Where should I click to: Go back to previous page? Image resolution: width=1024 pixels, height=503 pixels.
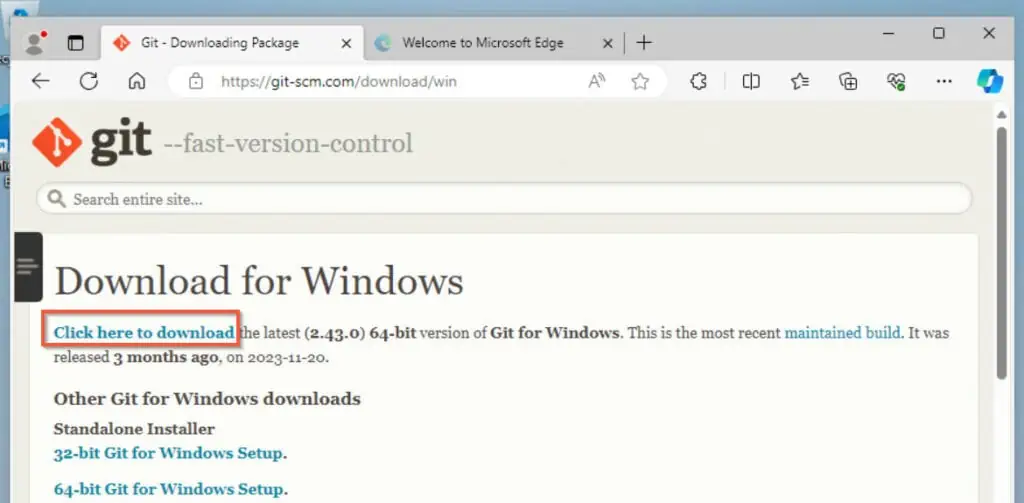click(40, 81)
